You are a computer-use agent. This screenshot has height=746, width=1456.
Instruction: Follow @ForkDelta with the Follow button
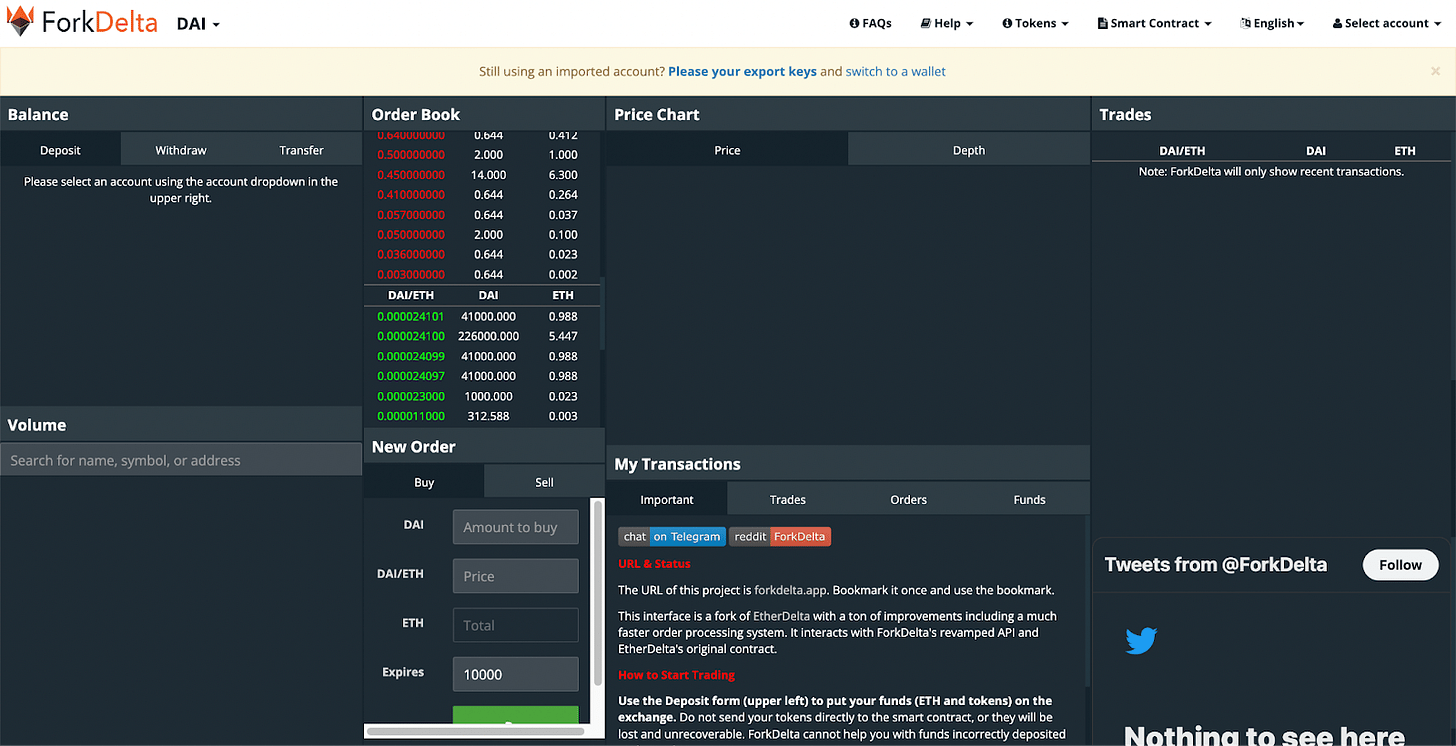click(1400, 565)
